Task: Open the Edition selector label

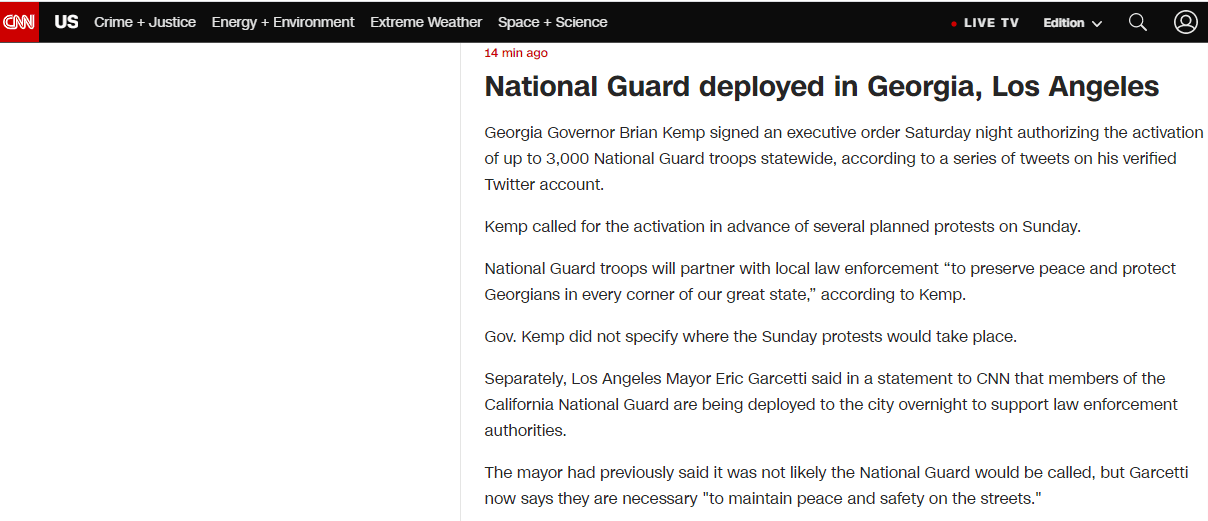Action: [1063, 23]
